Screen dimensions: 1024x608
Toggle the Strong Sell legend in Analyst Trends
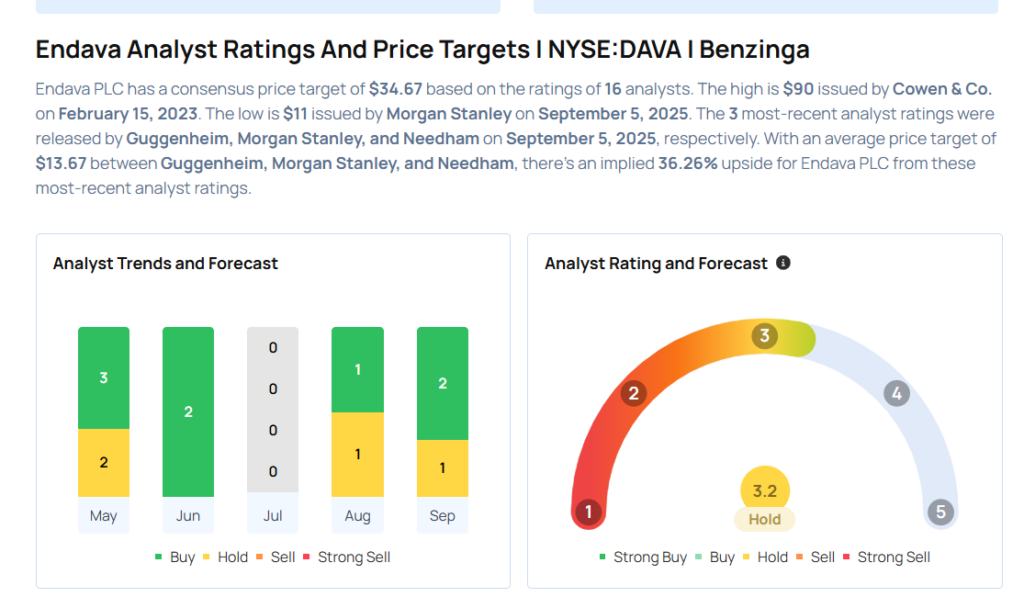346,557
